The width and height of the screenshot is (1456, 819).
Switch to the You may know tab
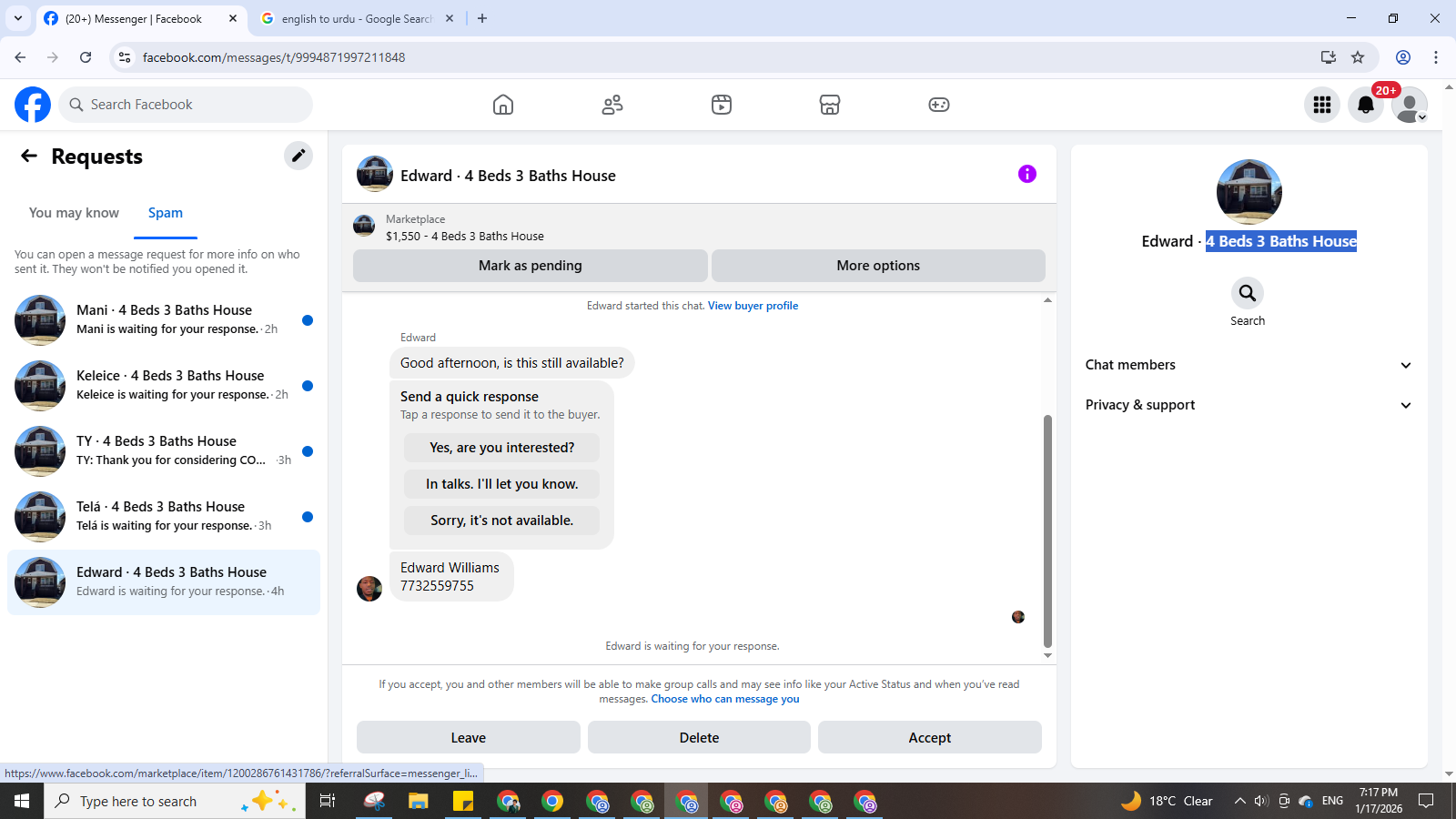74,213
